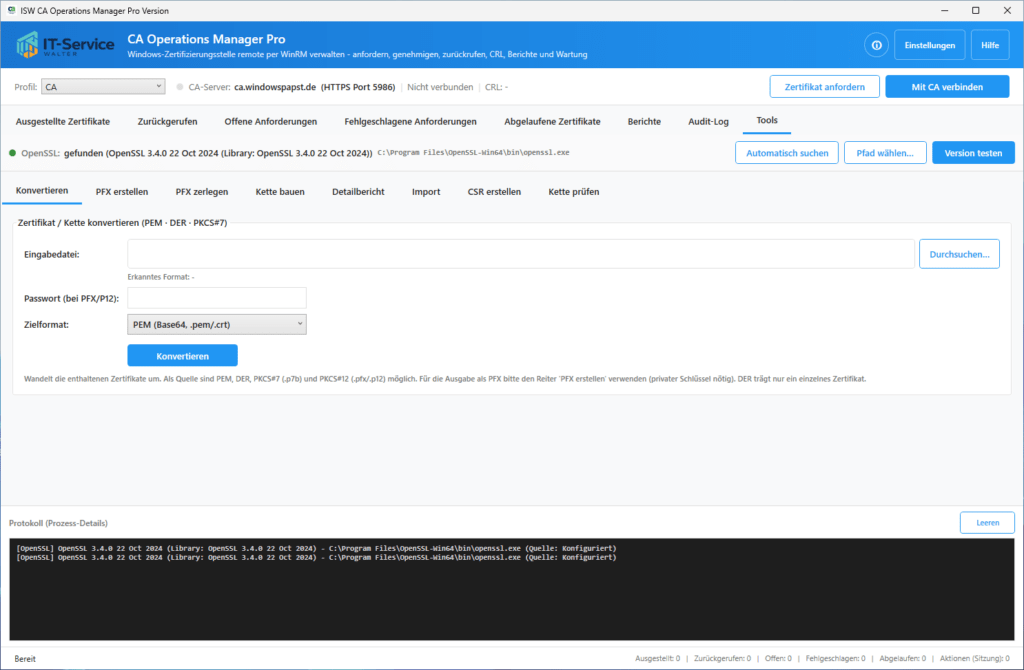
Task: Click the (HTTPS Port 5986) text
Action: (x=358, y=87)
